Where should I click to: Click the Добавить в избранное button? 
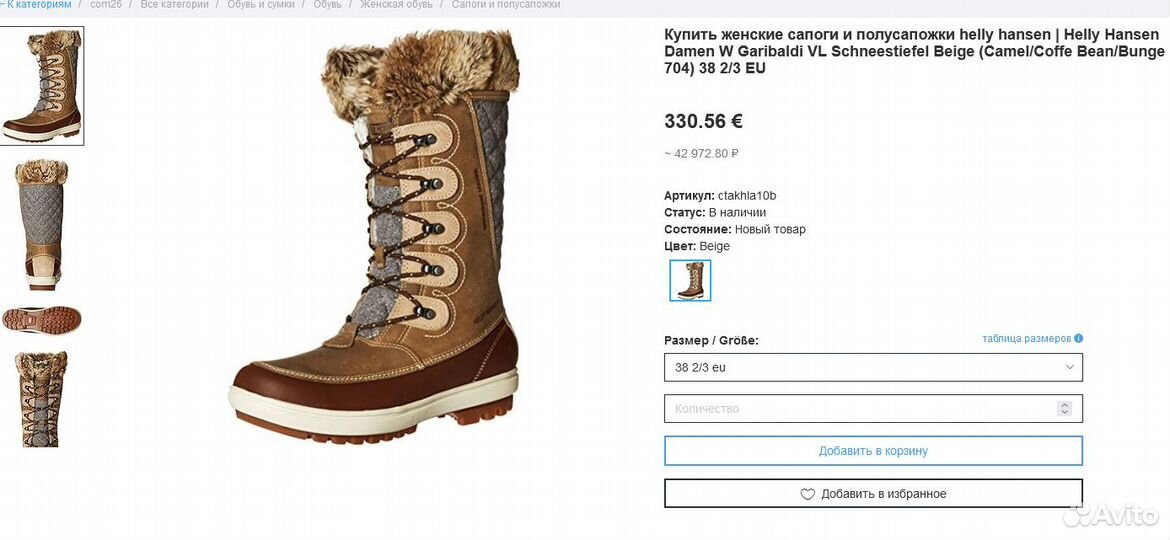pyautogui.click(x=873, y=494)
